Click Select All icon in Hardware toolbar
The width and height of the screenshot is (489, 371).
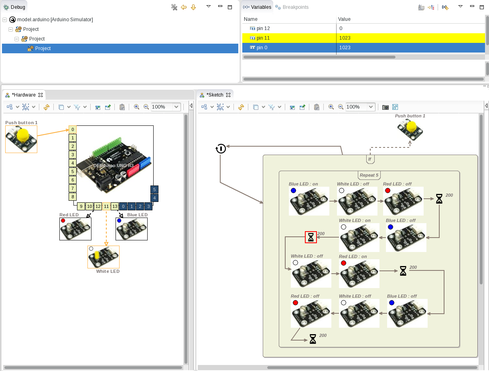click(26, 107)
